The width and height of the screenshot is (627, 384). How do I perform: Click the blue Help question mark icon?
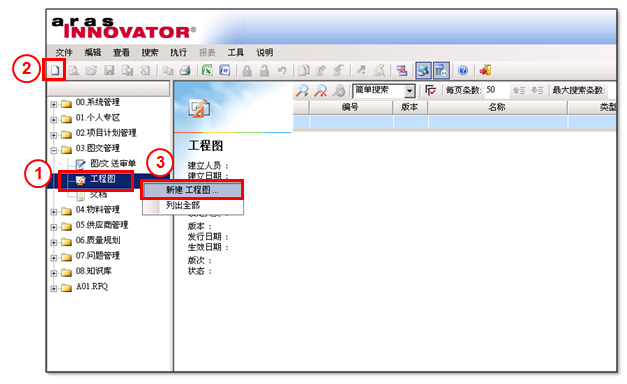[x=463, y=71]
